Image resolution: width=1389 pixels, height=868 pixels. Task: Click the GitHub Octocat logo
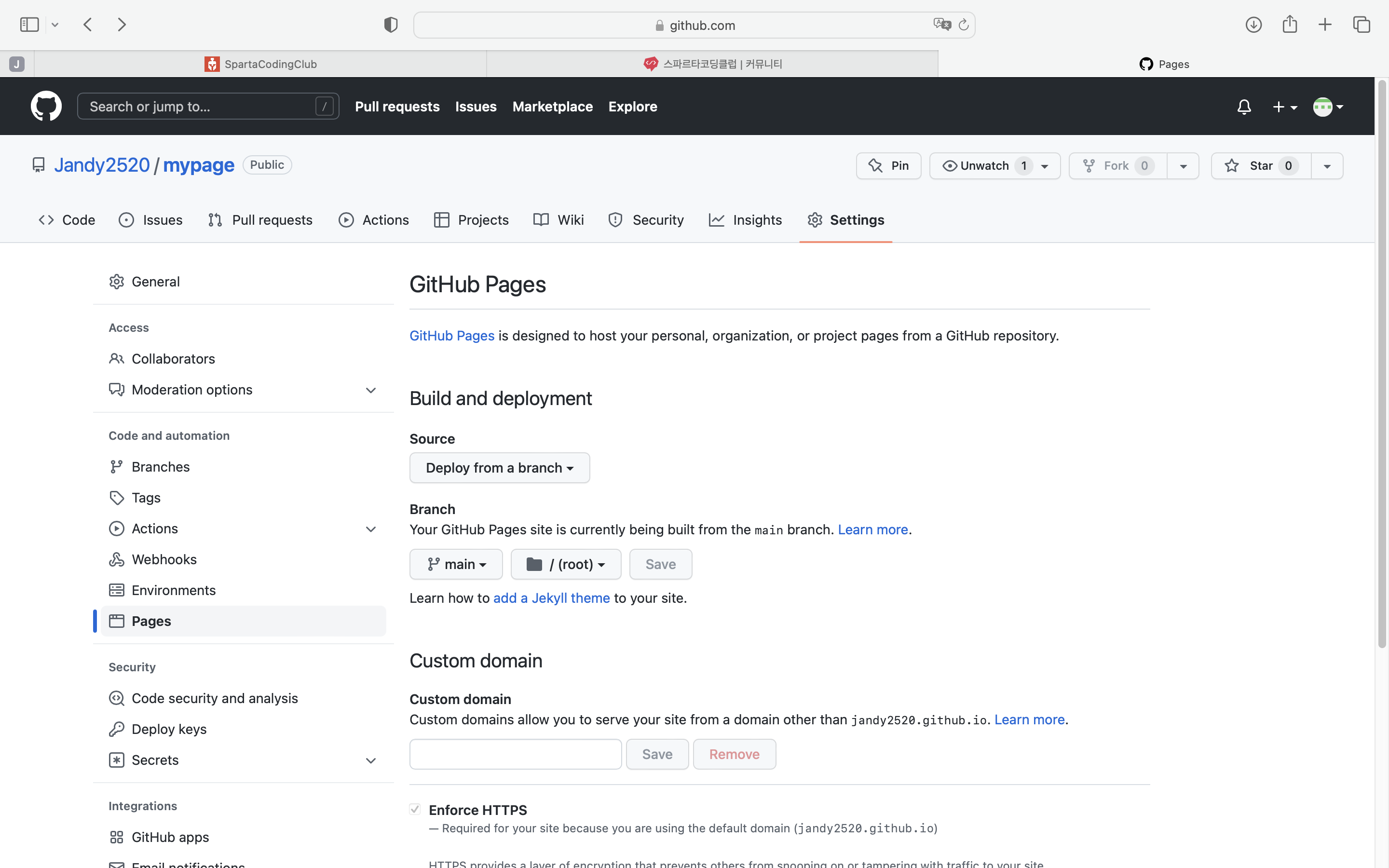46,106
